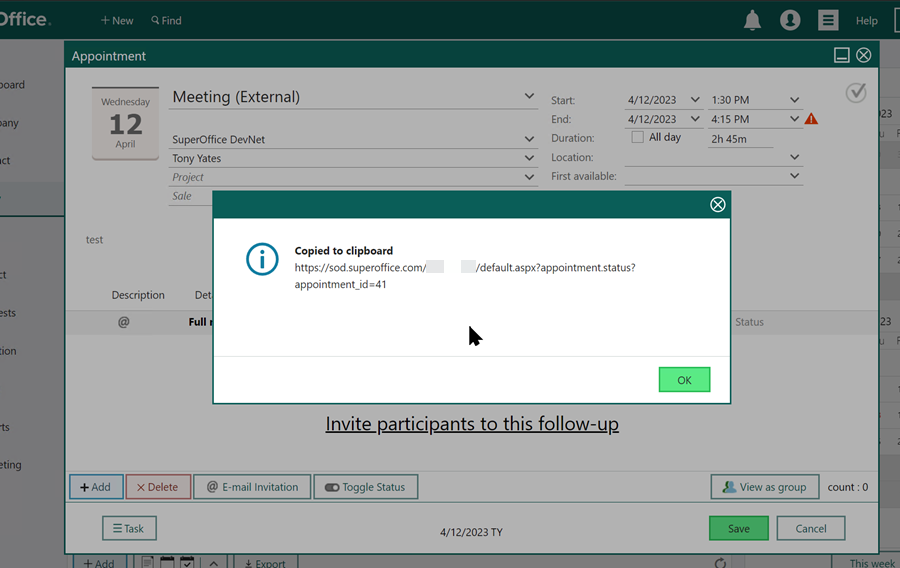The image size is (900, 568).
Task: Click the Duration field showing 2h 45m
Action: 740,139
